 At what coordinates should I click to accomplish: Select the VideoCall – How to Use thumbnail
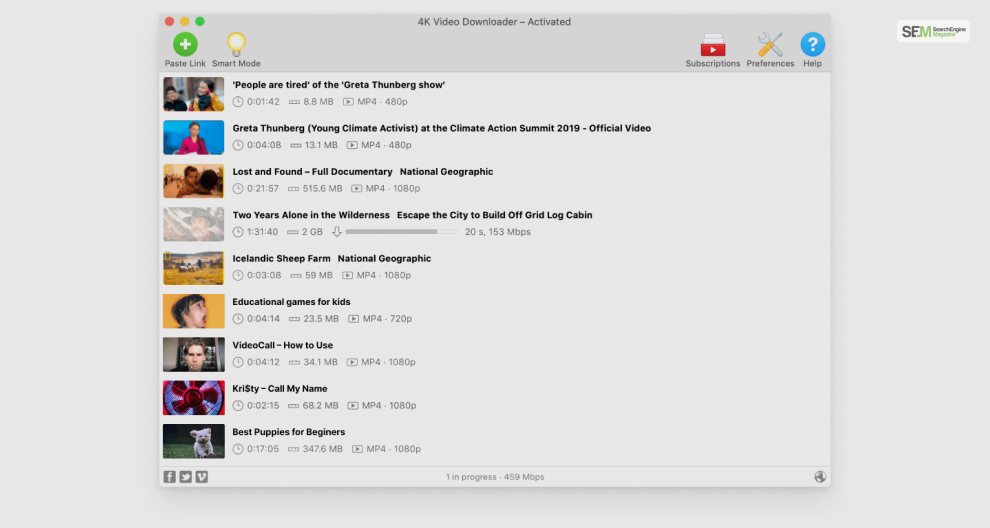tap(194, 354)
